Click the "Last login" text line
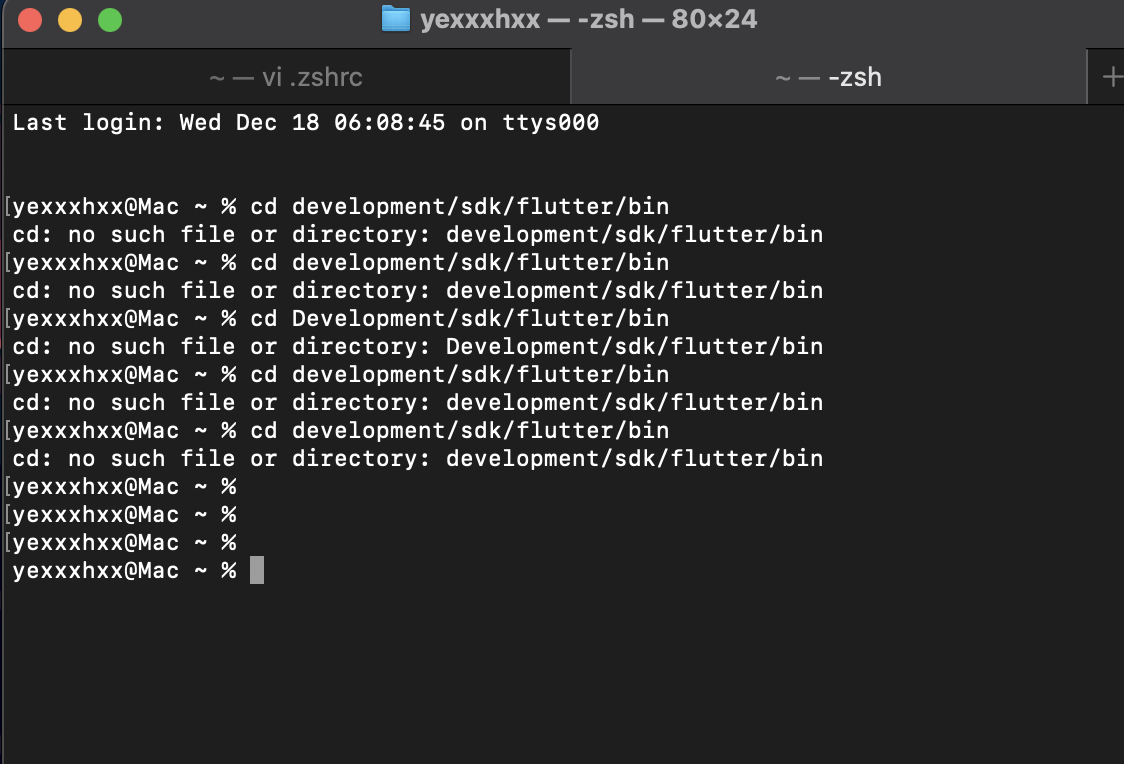 (306, 123)
